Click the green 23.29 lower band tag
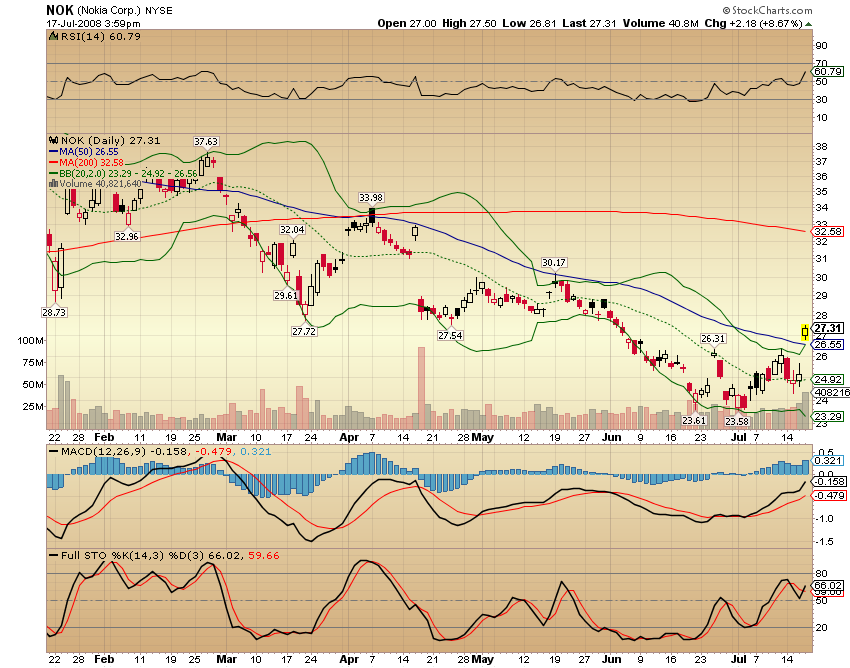Screen dimensions: 850x668 pyautogui.click(x=828, y=416)
